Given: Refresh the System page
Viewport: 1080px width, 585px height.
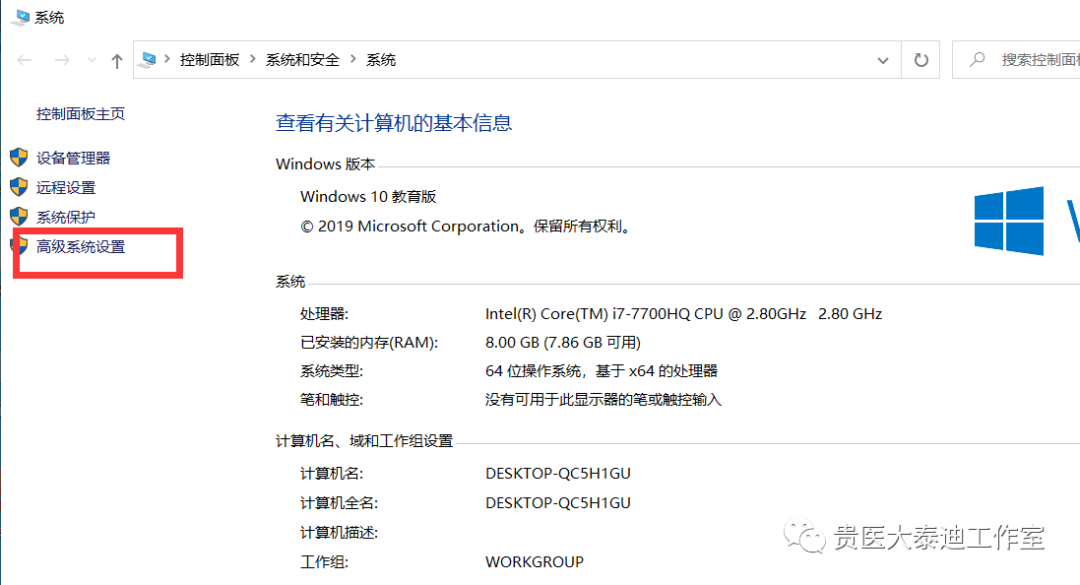Looking at the screenshot, I should (921, 60).
